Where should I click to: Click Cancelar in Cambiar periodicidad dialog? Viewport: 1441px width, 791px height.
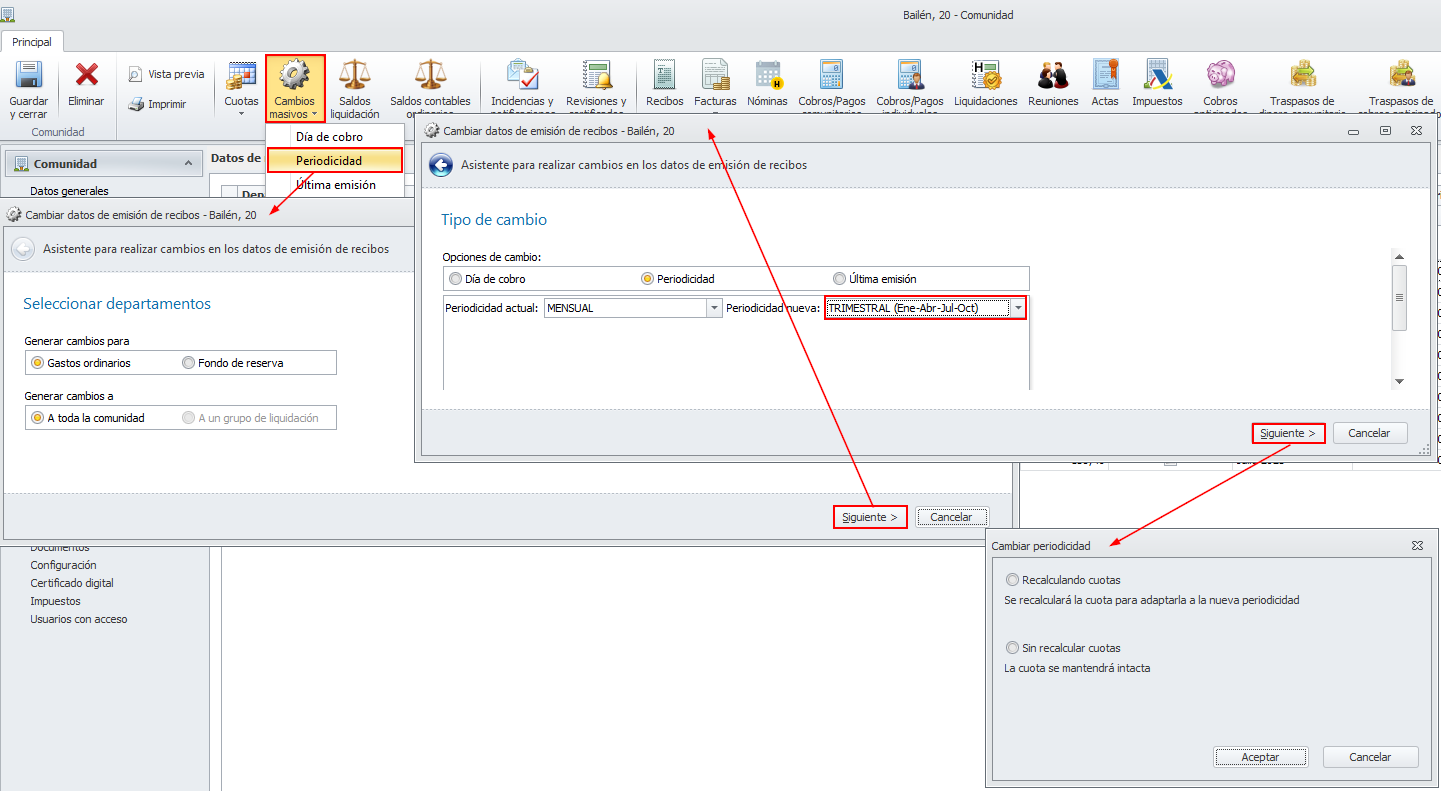[1370, 757]
